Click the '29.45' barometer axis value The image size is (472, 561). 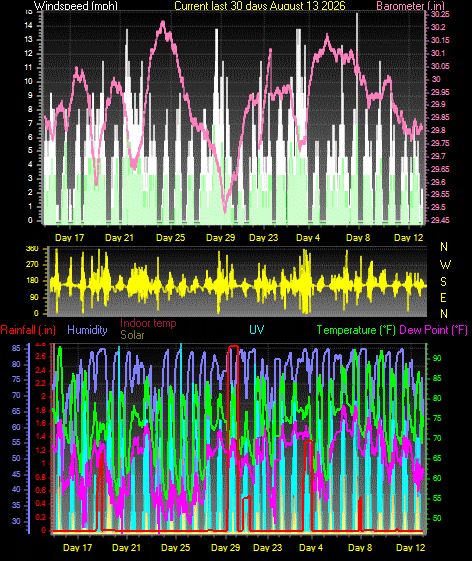click(440, 220)
